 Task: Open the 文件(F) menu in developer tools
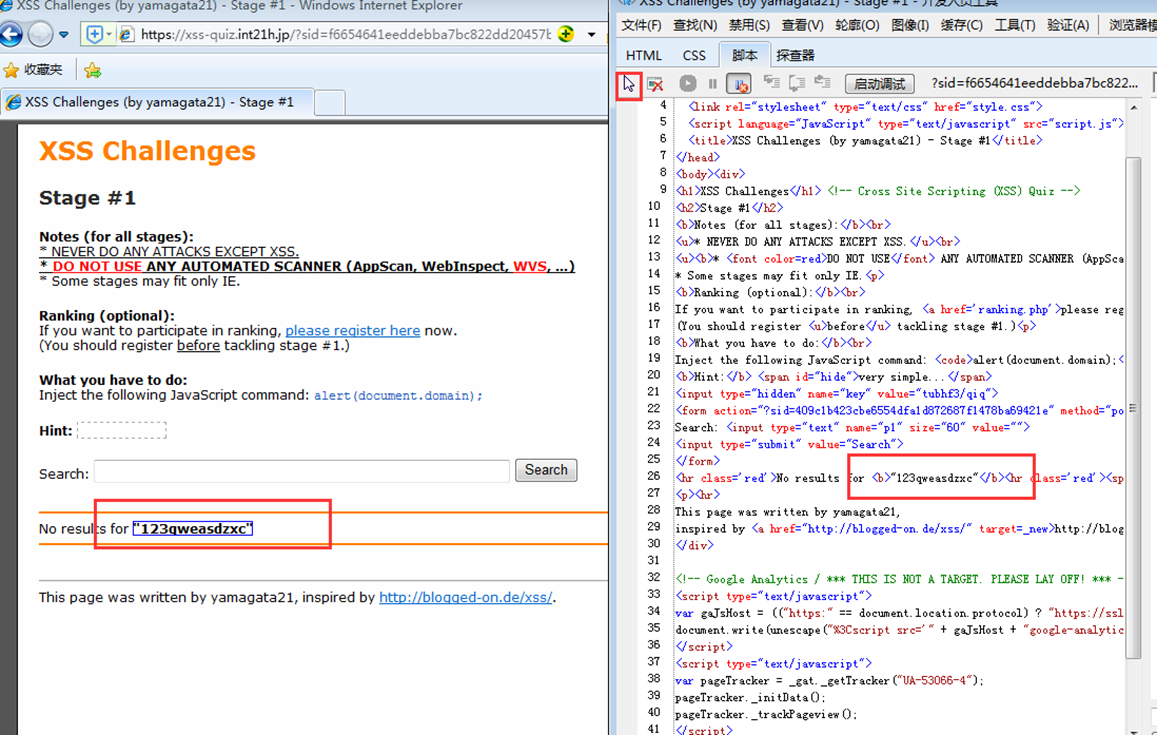tap(641, 26)
